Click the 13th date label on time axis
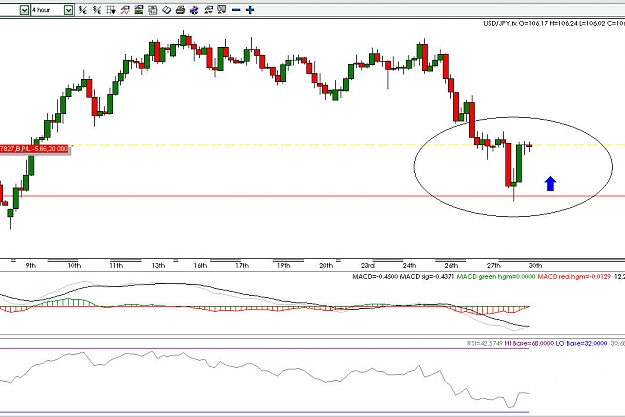 tap(158, 266)
